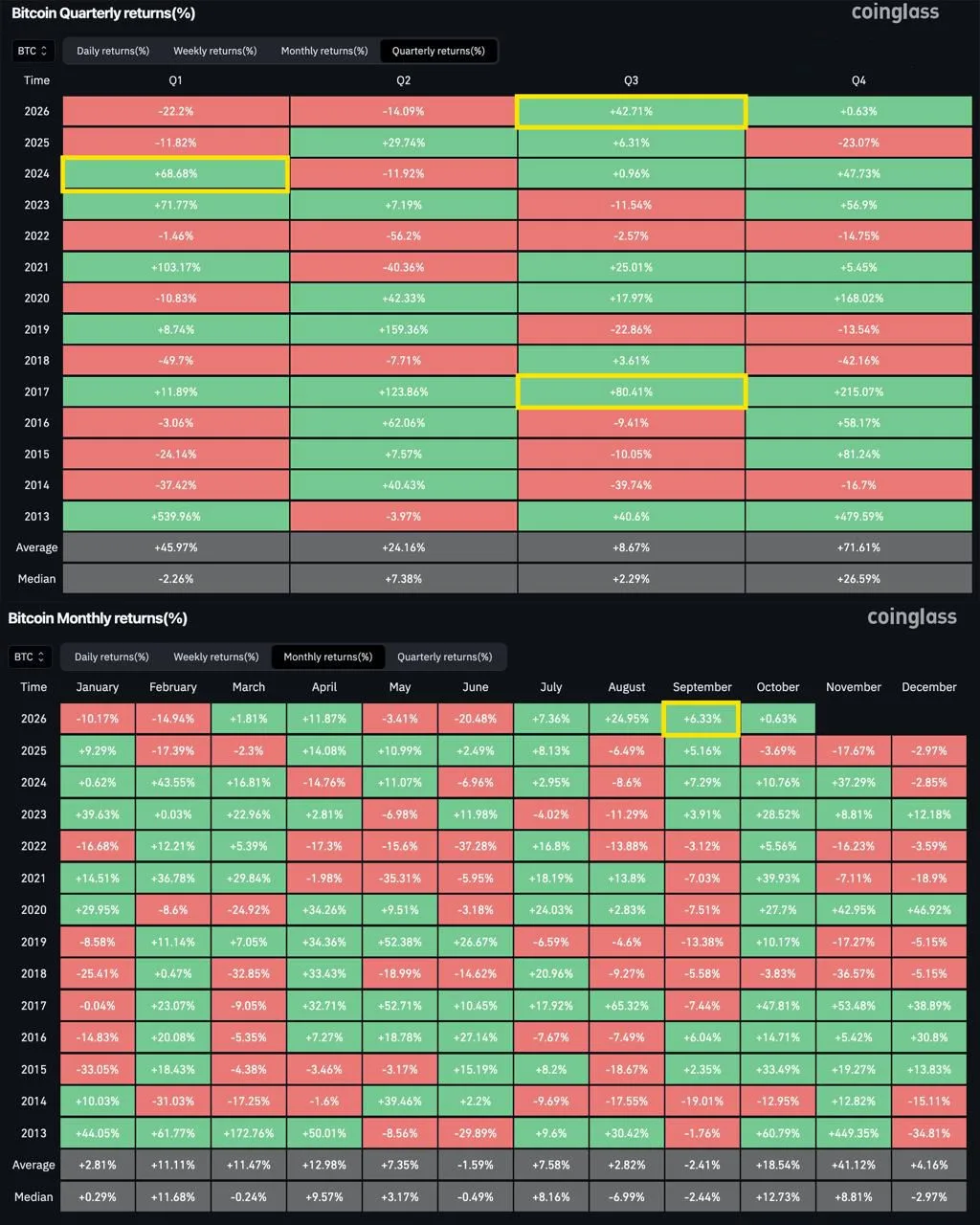980x1225 pixels.
Task: Click the 2020 Q4 cell showing +168.02%
Action: click(858, 299)
